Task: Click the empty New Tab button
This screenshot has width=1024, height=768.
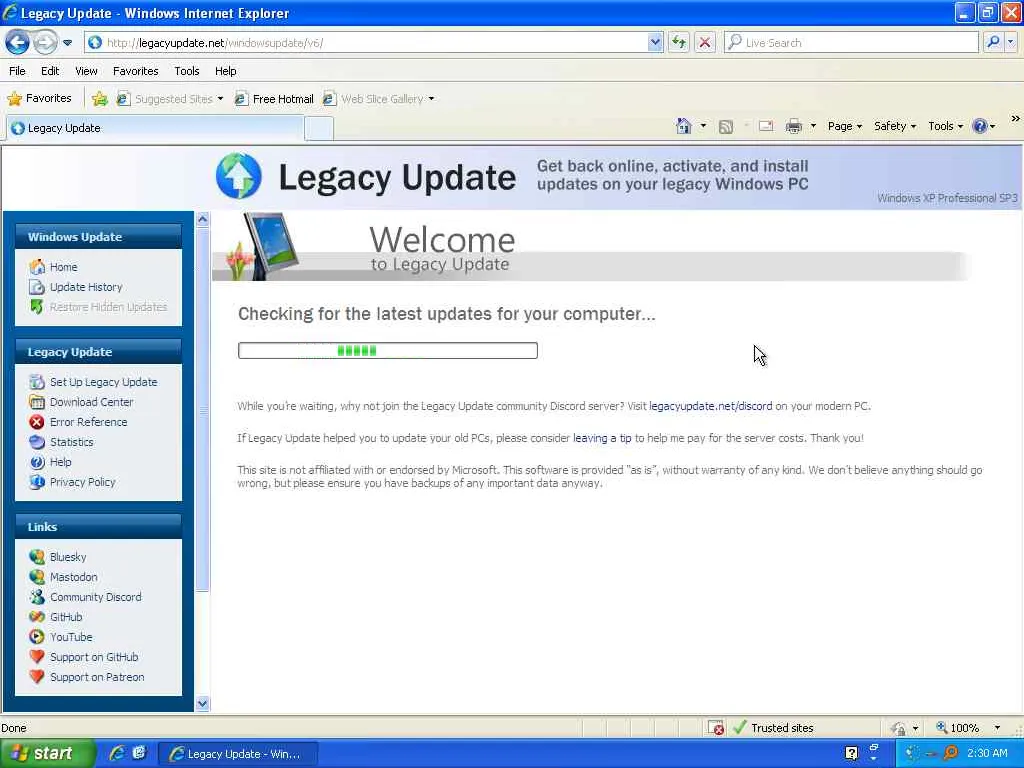Action: [x=319, y=128]
